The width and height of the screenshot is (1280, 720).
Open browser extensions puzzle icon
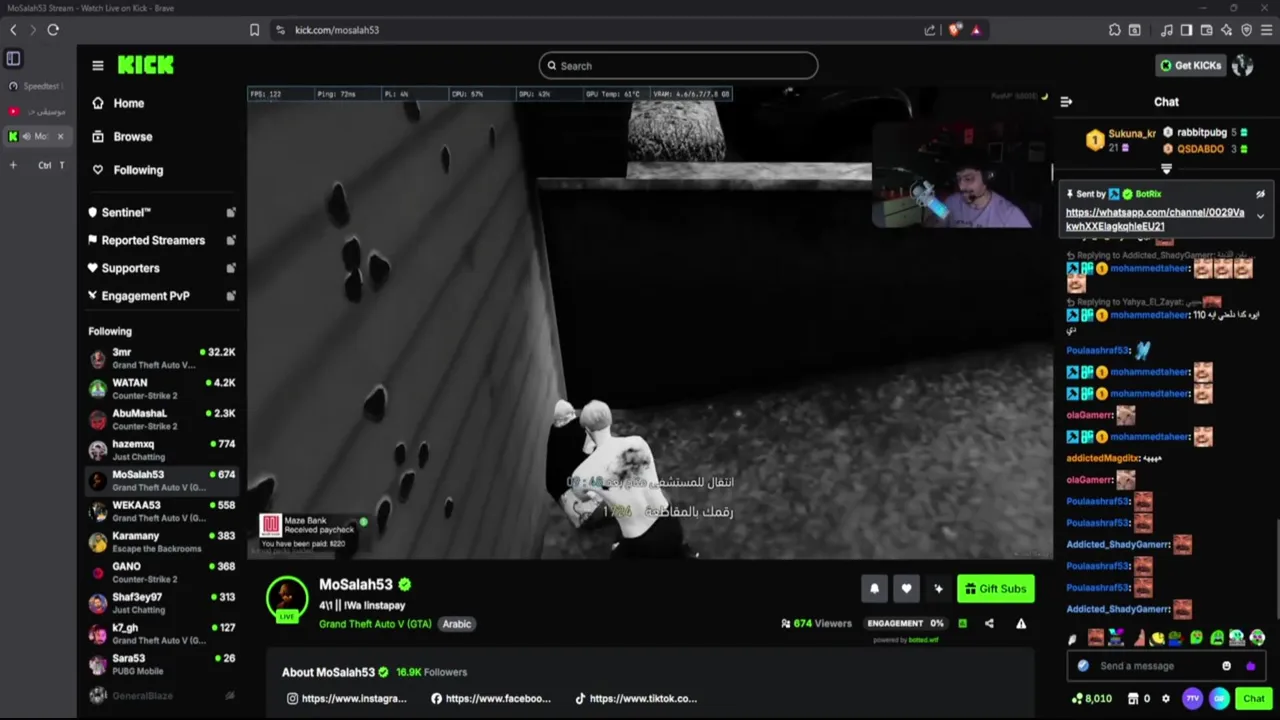tap(1114, 30)
